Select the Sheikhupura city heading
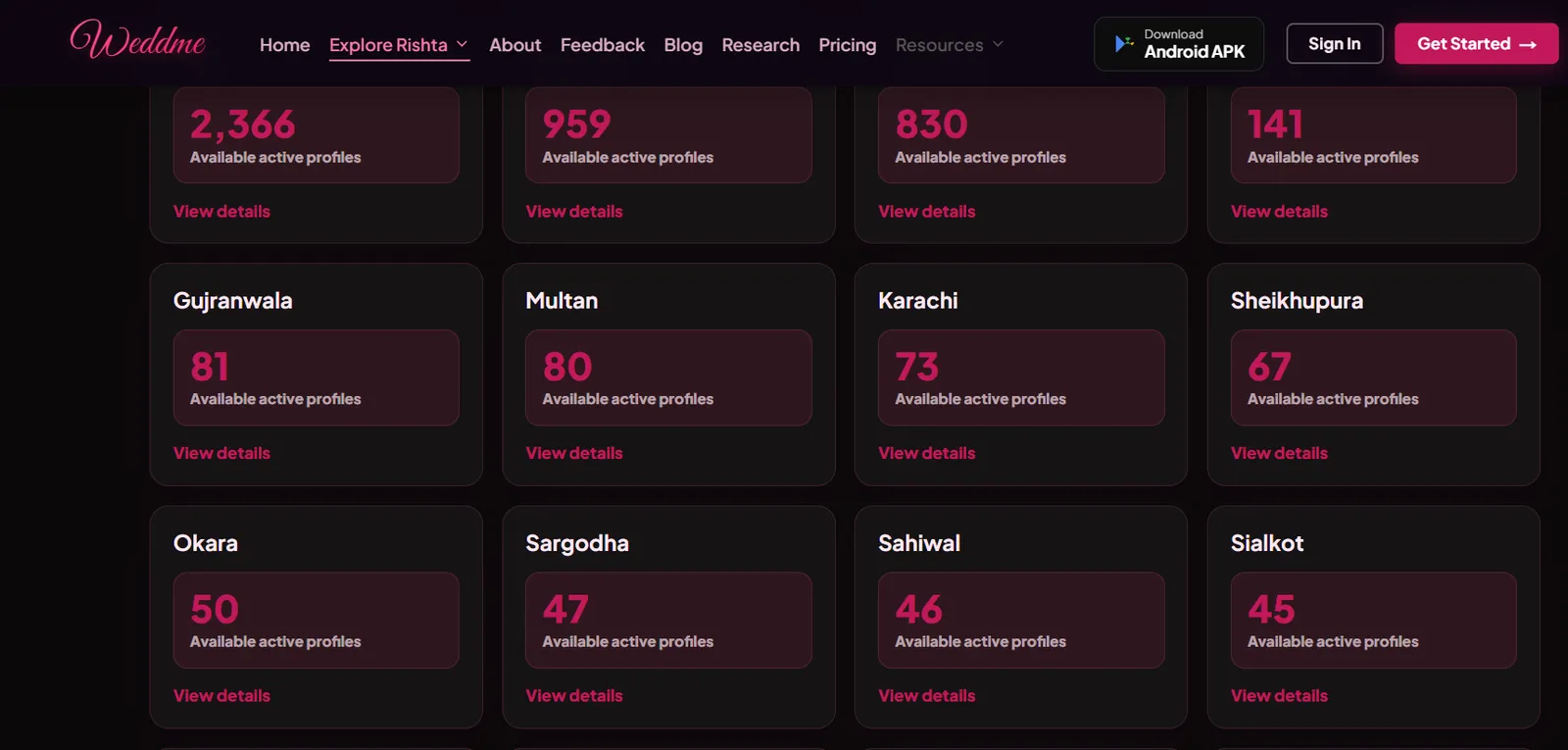This screenshot has width=1568, height=750. [x=1297, y=301]
